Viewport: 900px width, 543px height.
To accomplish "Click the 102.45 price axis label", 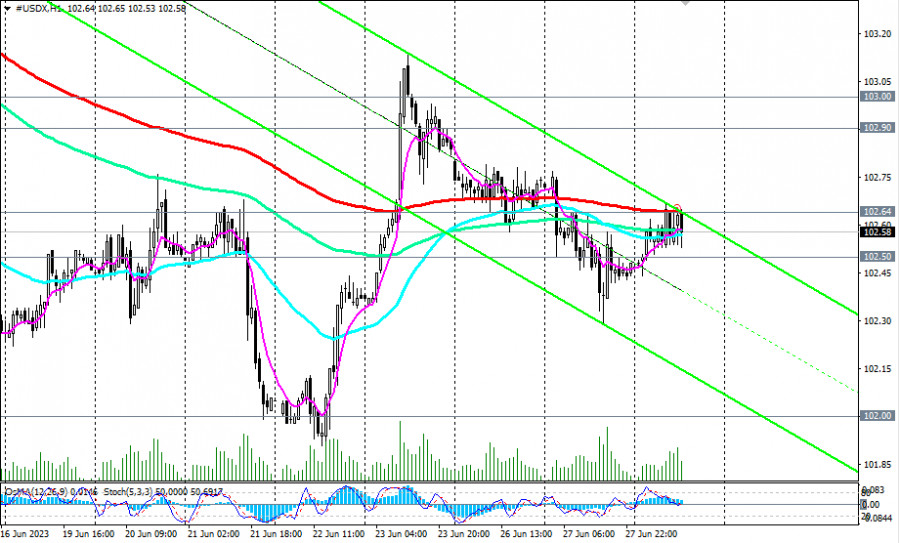I will point(878,273).
